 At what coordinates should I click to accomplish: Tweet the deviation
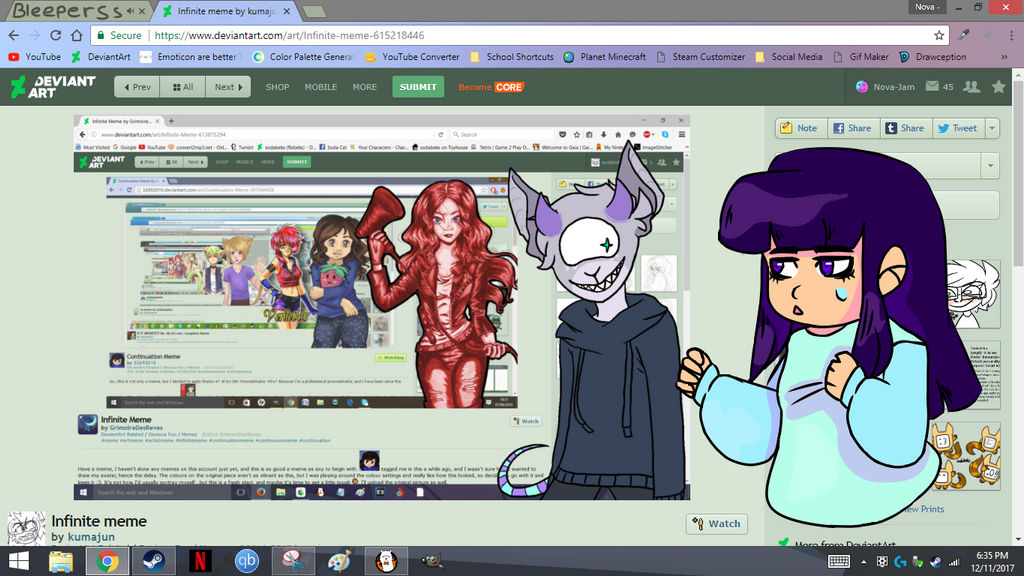tap(959, 128)
